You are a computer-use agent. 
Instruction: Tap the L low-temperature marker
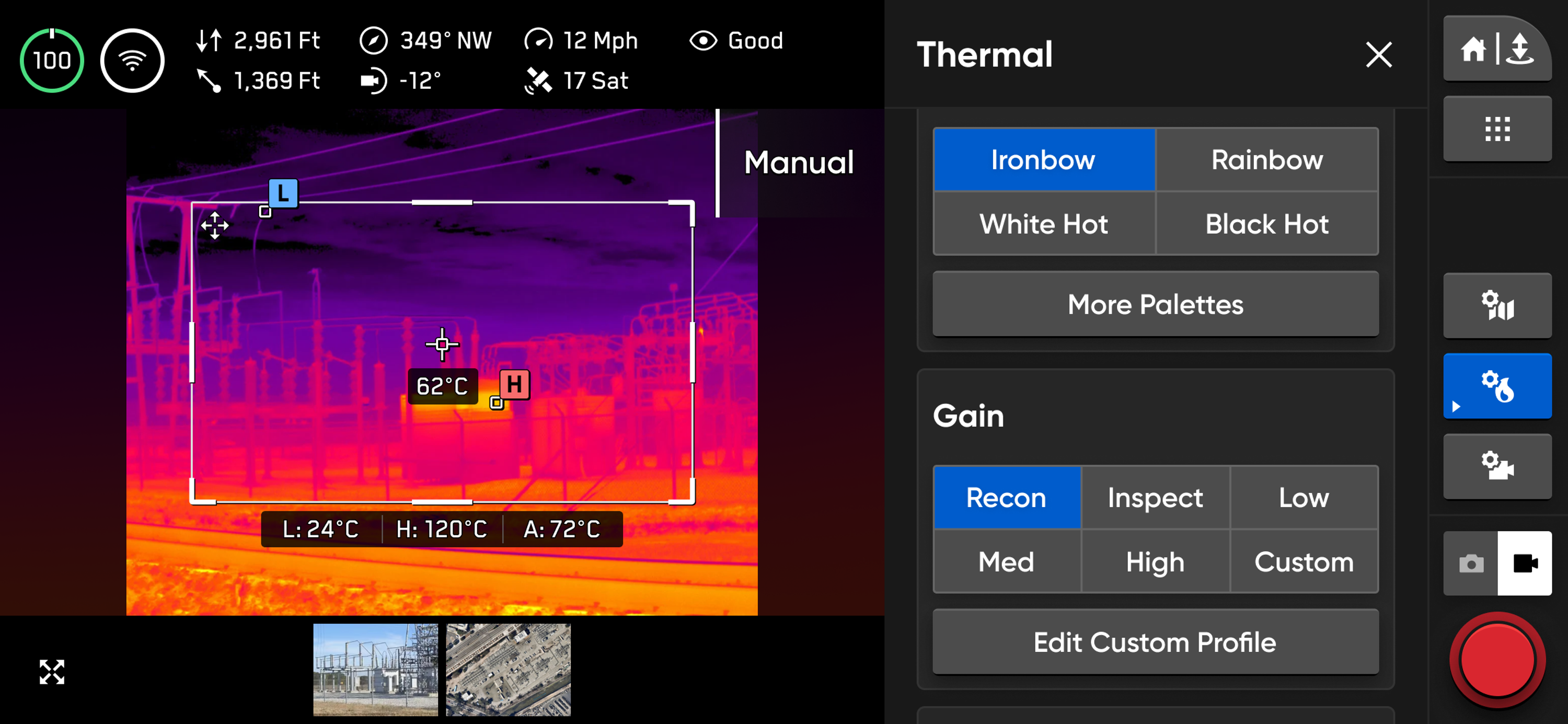click(x=283, y=193)
